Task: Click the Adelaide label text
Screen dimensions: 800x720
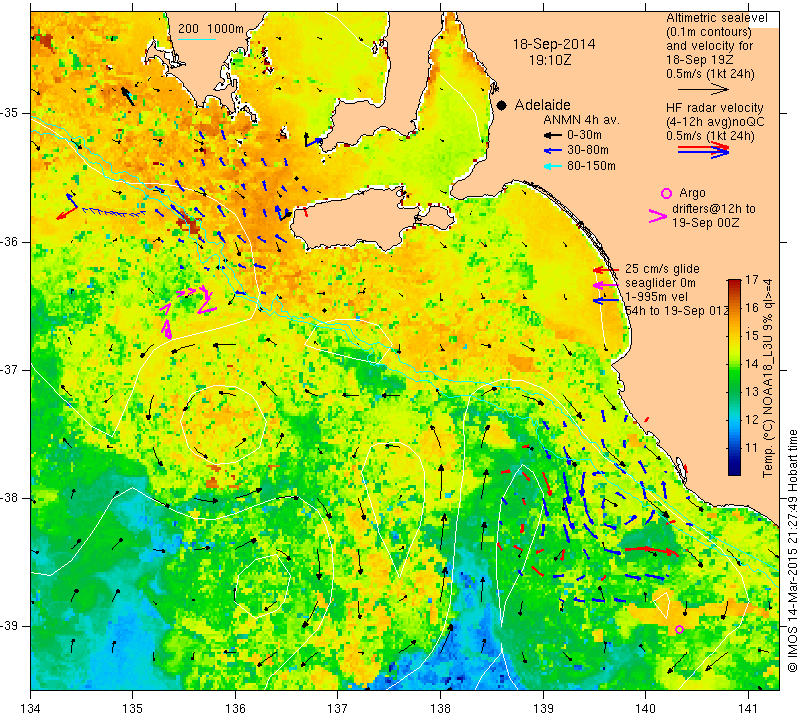Action: (x=542, y=105)
